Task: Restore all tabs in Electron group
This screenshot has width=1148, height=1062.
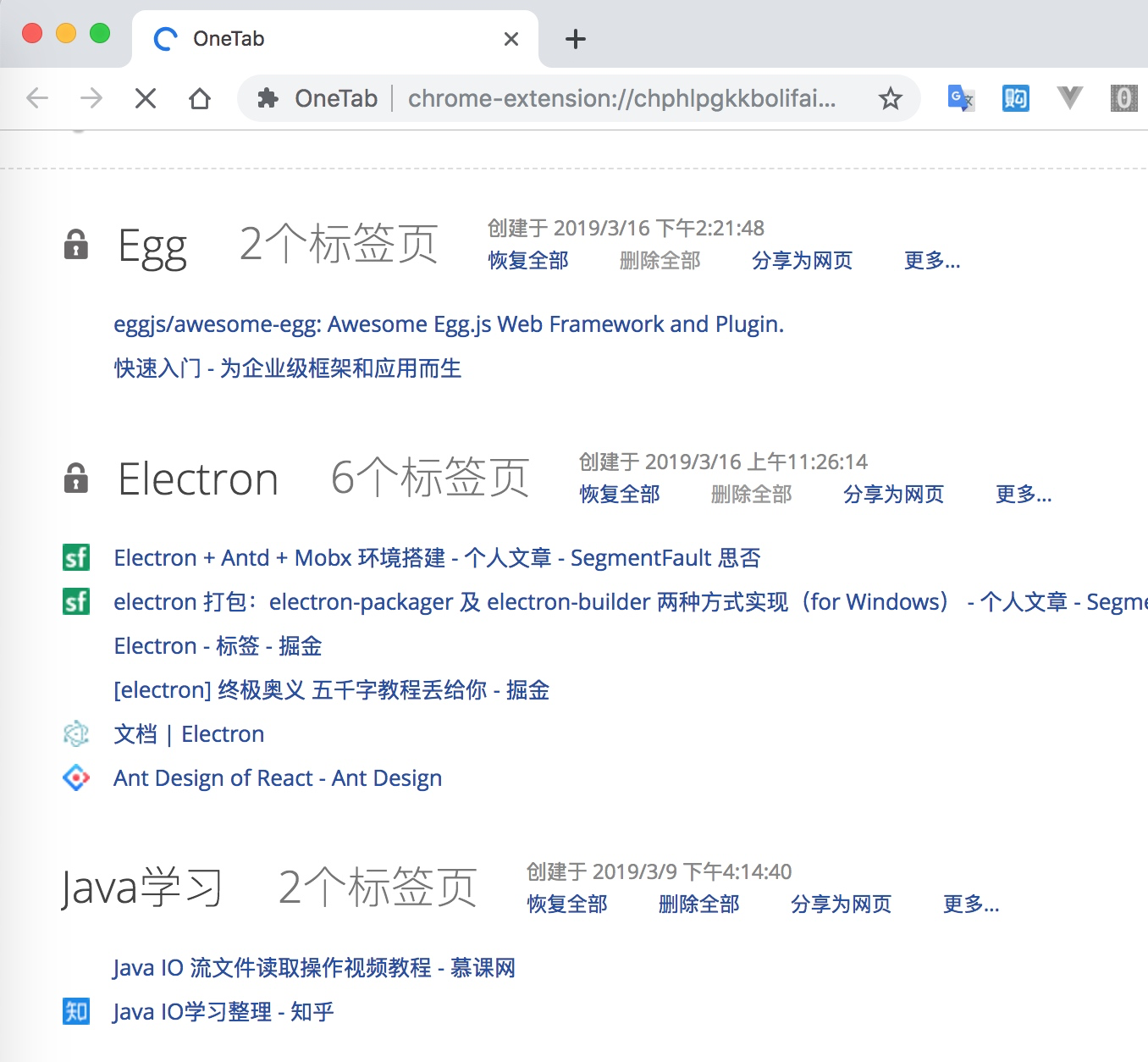Action: [x=620, y=494]
